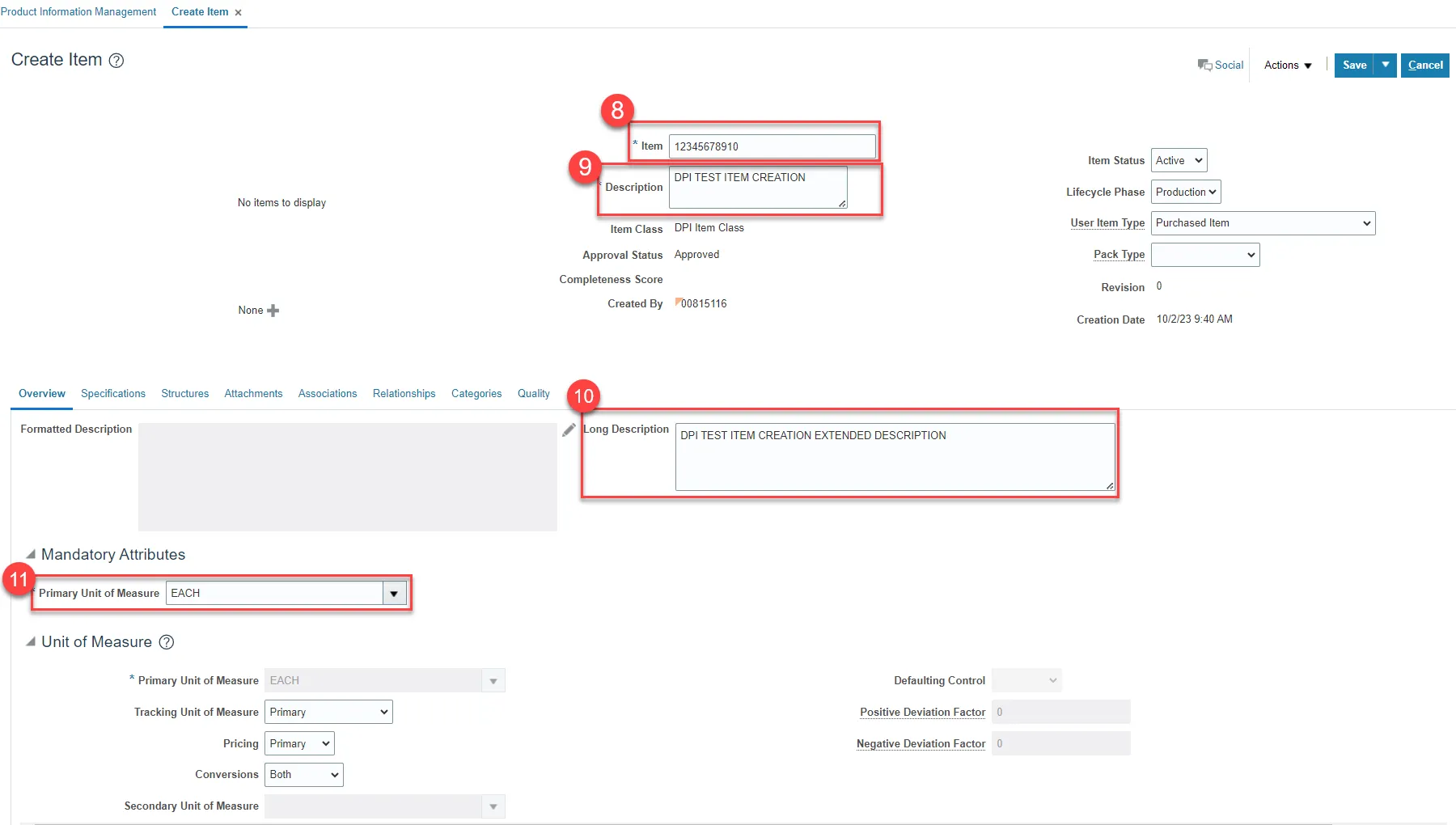Screen dimensions: 1456x825
Task: Collapse the Unit of Measure section
Action: point(31,642)
